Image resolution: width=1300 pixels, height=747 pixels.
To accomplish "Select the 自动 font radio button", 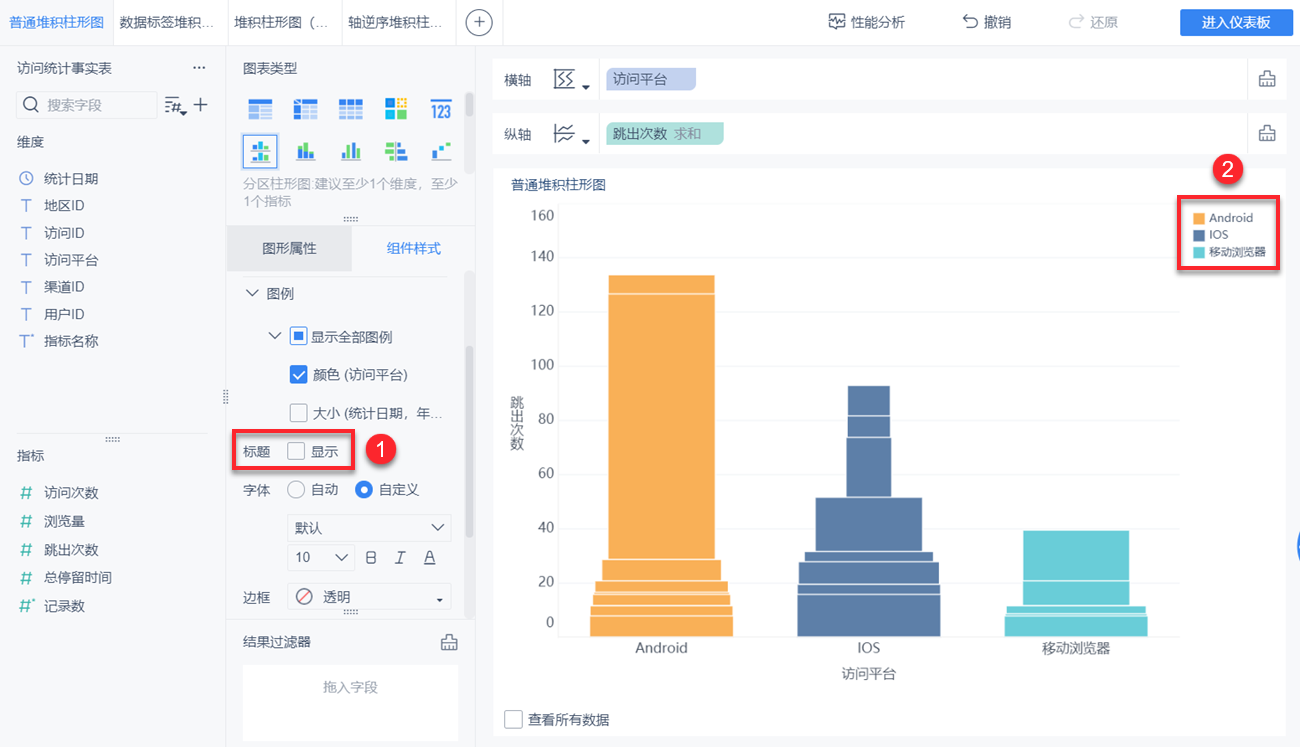I will pos(296,490).
